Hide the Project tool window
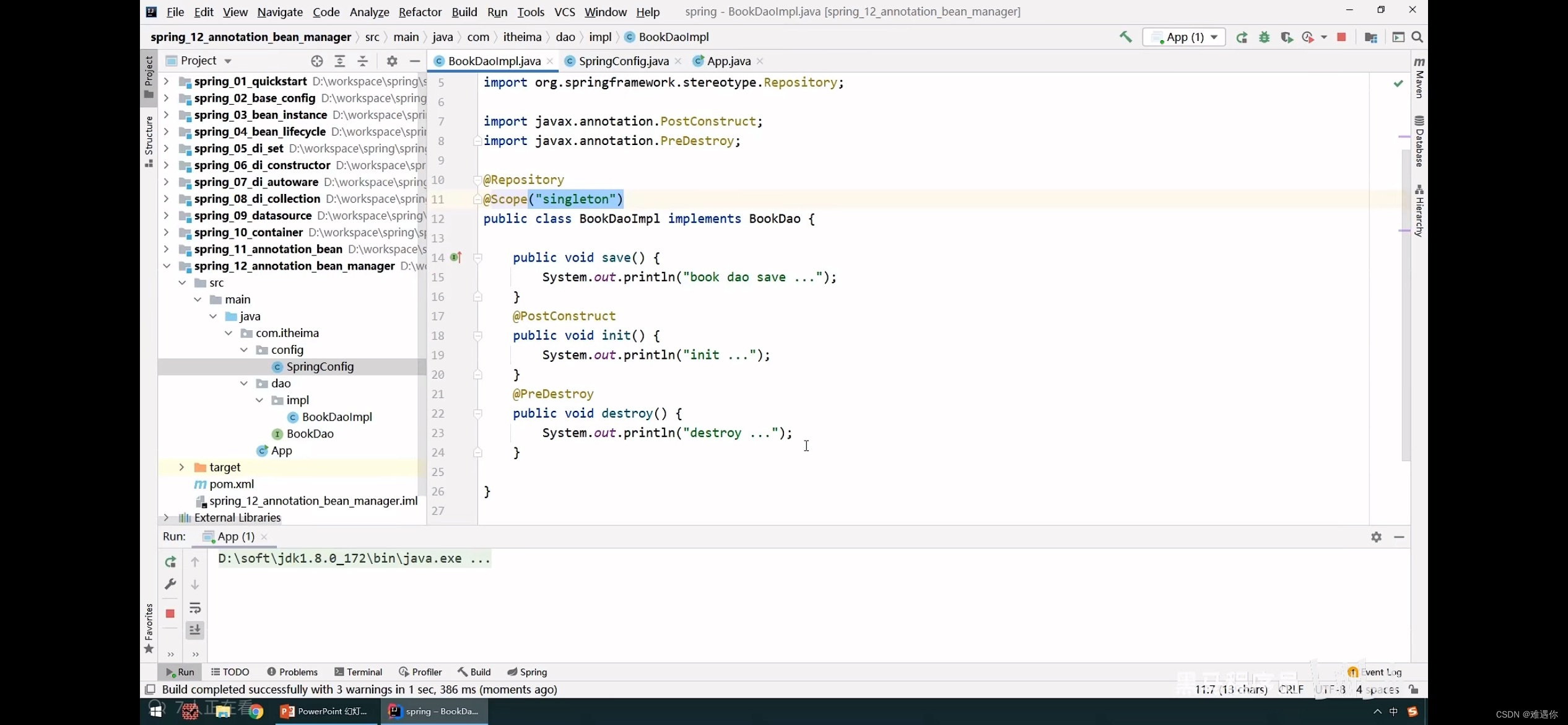This screenshot has width=1568, height=725. tap(415, 61)
